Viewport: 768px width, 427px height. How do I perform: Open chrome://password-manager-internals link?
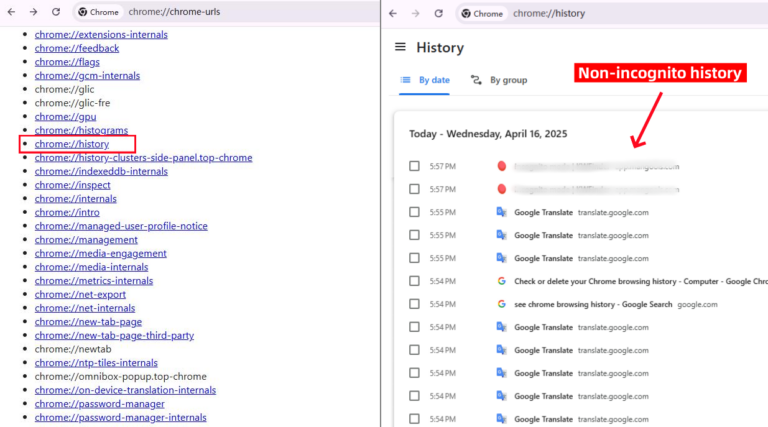click(120, 418)
